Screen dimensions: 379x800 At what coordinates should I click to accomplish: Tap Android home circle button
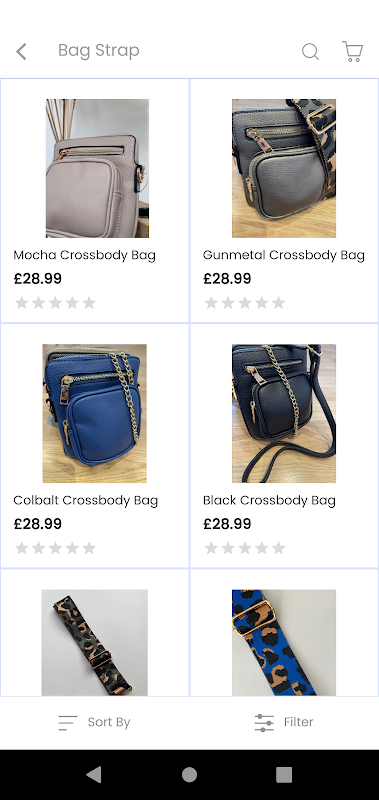coord(189,774)
